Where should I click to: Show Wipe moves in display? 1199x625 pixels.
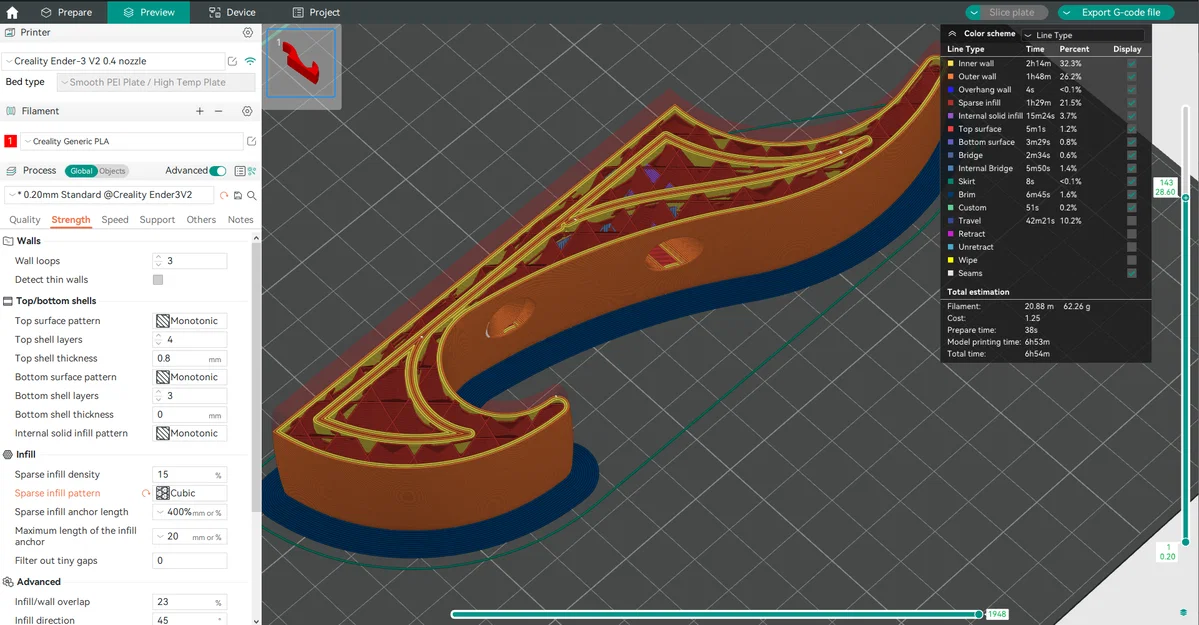[1132, 260]
